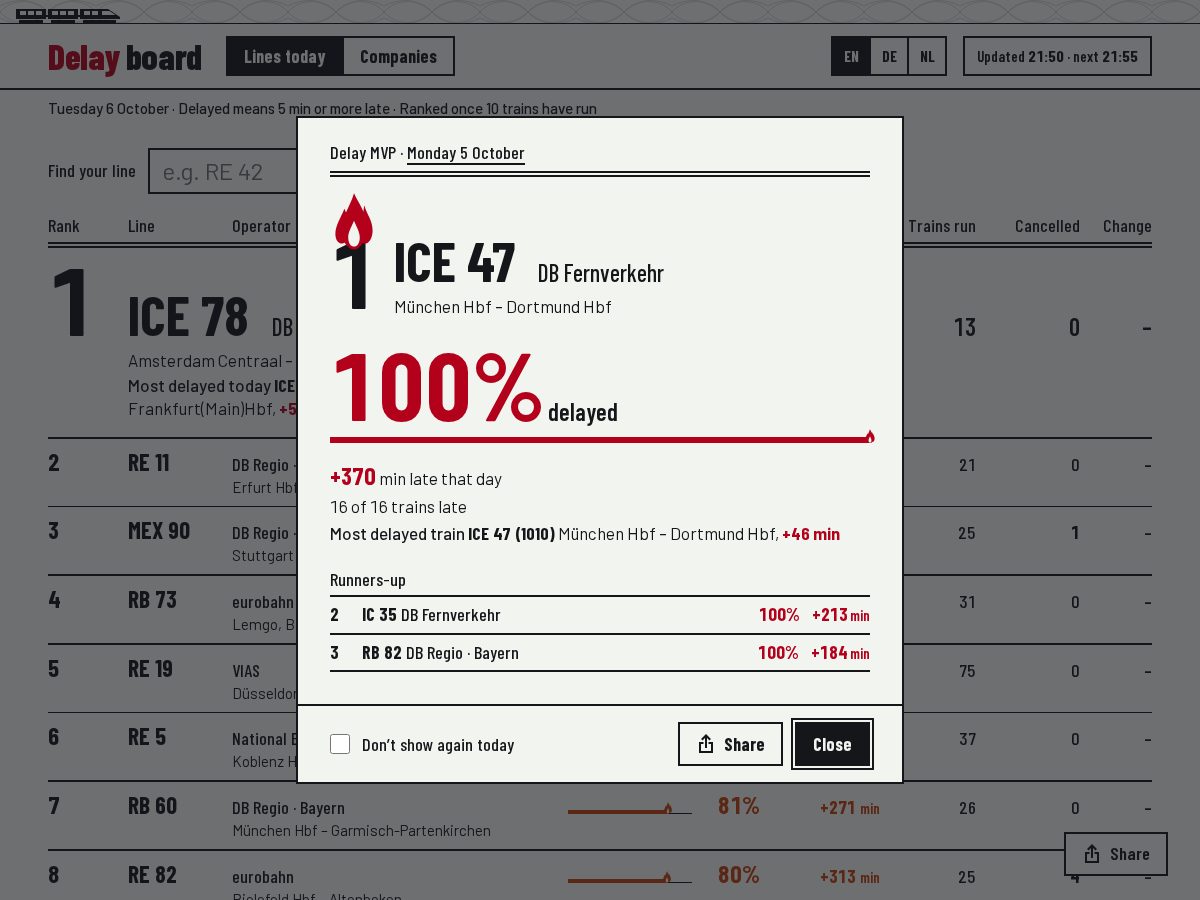
Task: Click the train logo icon in header
Action: coord(68,15)
